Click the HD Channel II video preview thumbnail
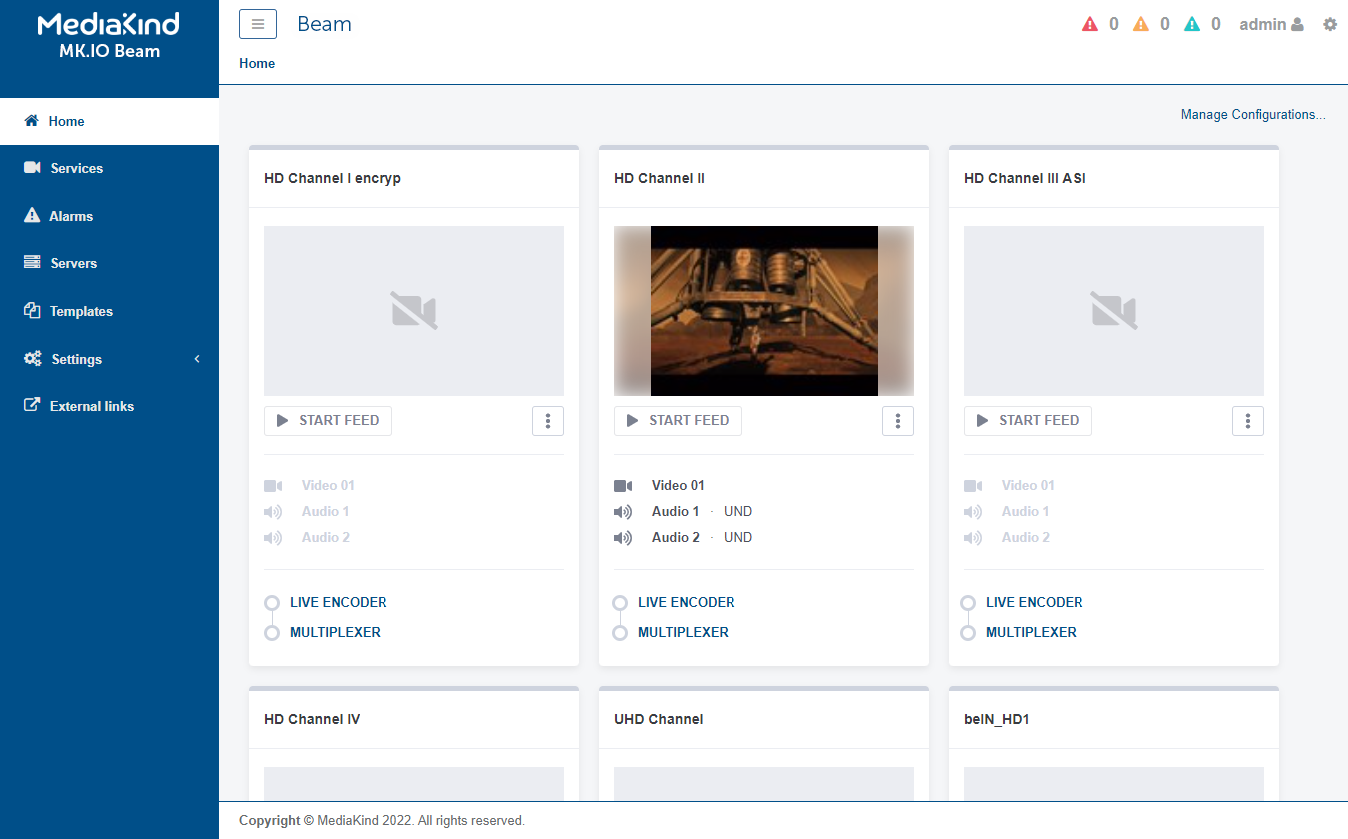The width and height of the screenshot is (1348, 839). (x=764, y=310)
